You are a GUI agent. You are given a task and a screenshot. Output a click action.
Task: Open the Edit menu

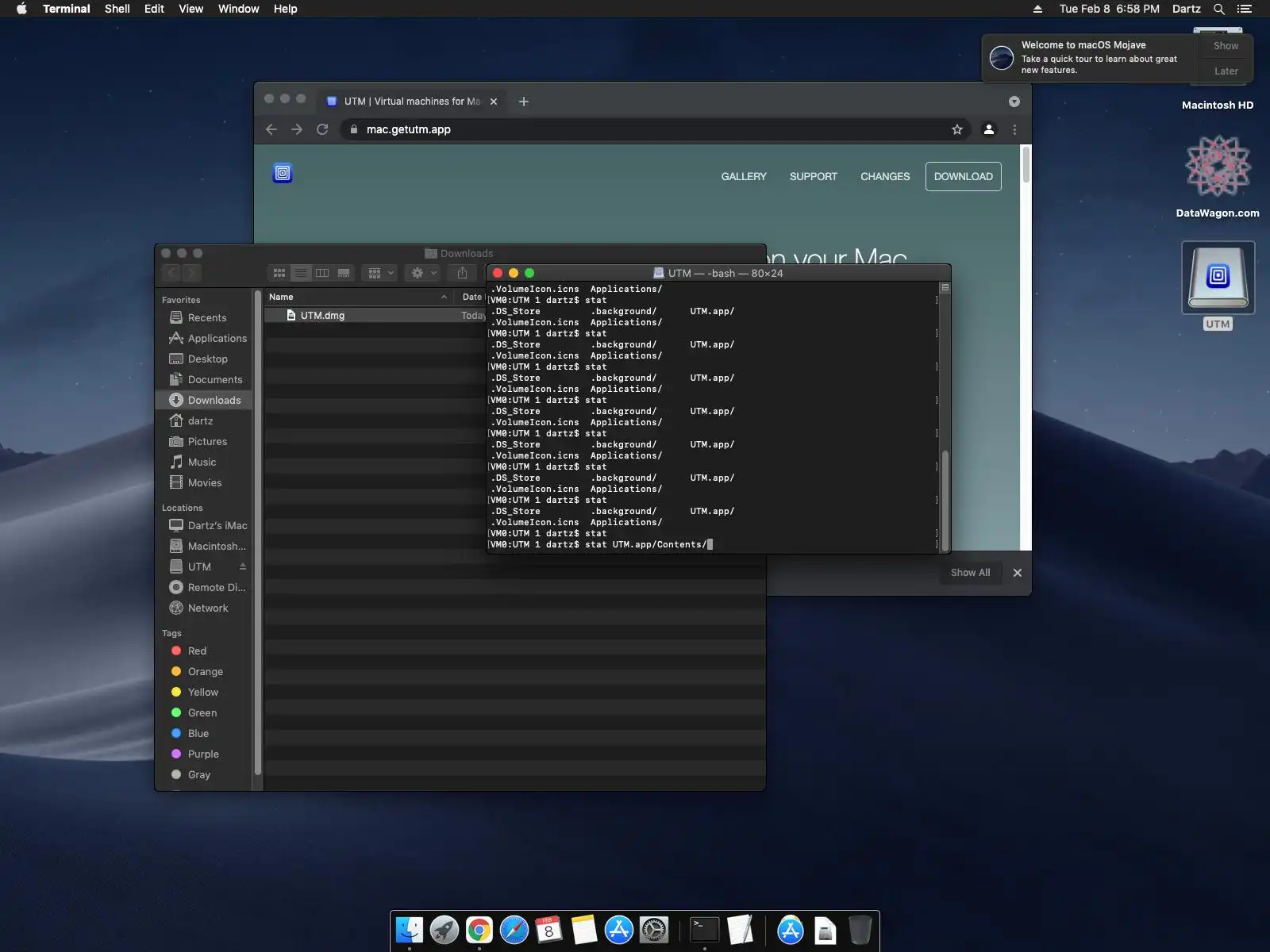point(154,9)
